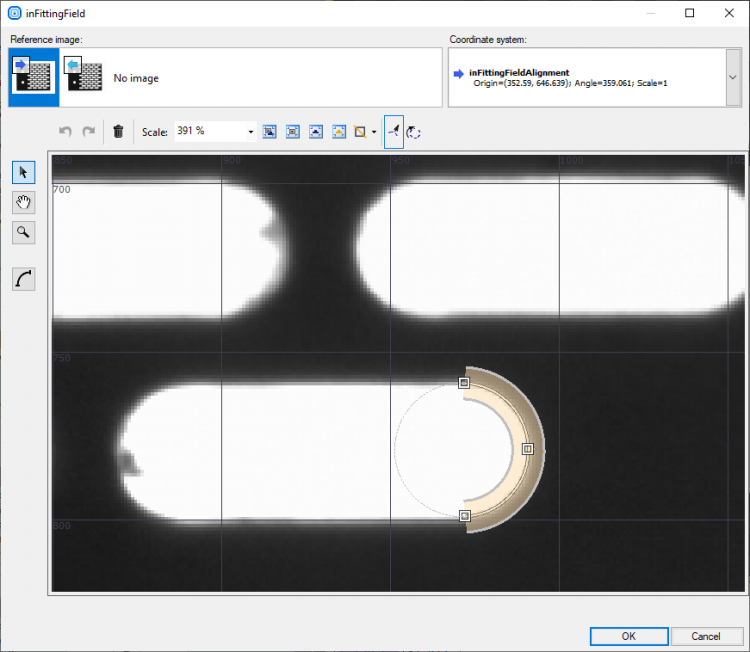Click the arc's bottom square handle
The image size is (750, 652).
(x=464, y=515)
